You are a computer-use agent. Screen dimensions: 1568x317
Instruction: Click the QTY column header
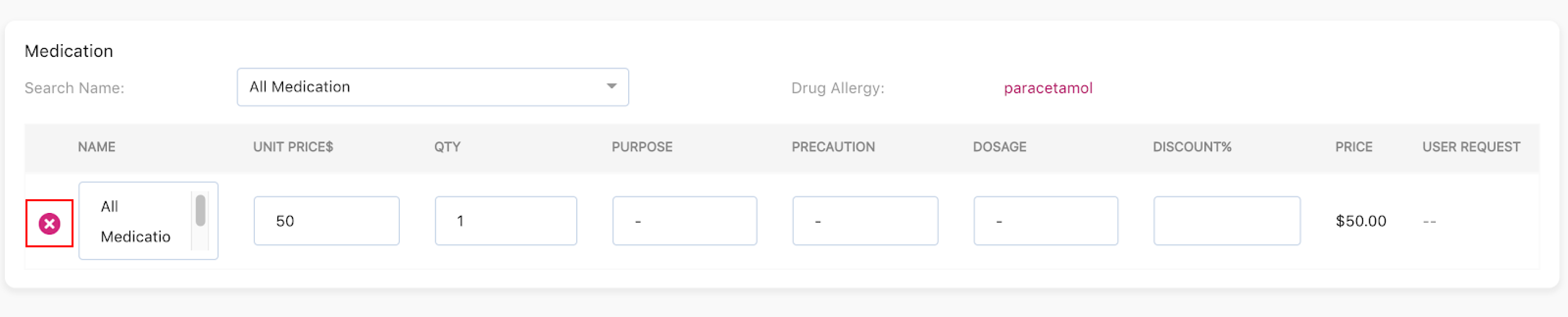[x=447, y=147]
